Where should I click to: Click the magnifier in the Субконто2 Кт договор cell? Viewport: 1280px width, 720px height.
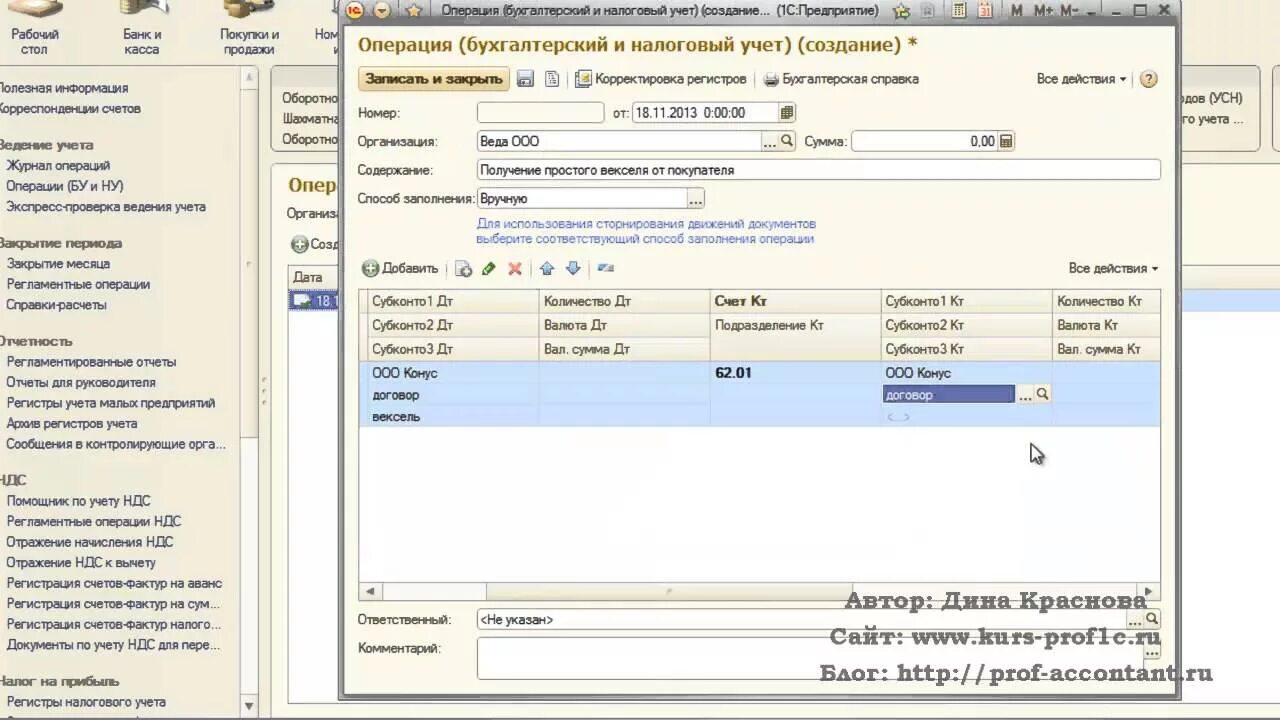pos(1042,395)
